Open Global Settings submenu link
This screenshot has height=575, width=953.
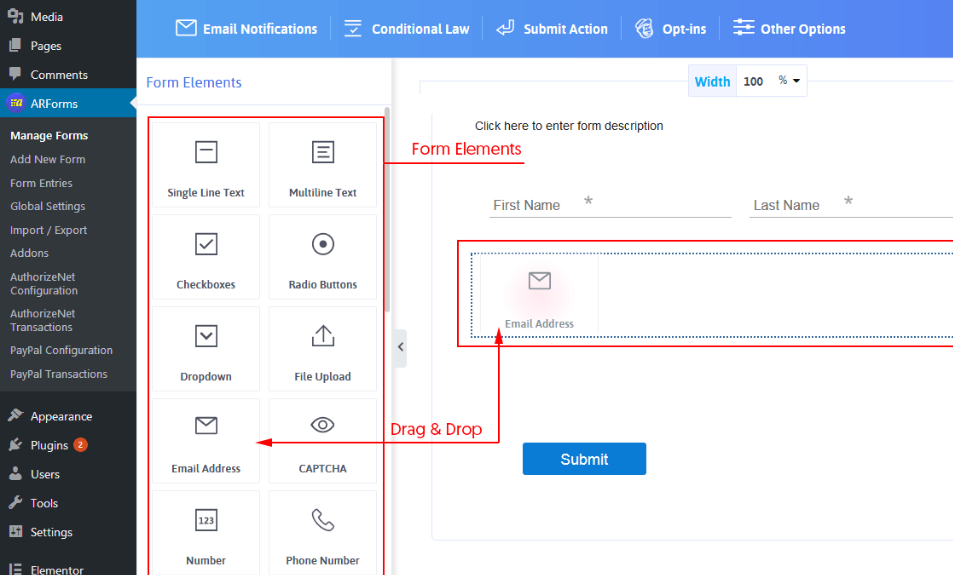pos(47,206)
